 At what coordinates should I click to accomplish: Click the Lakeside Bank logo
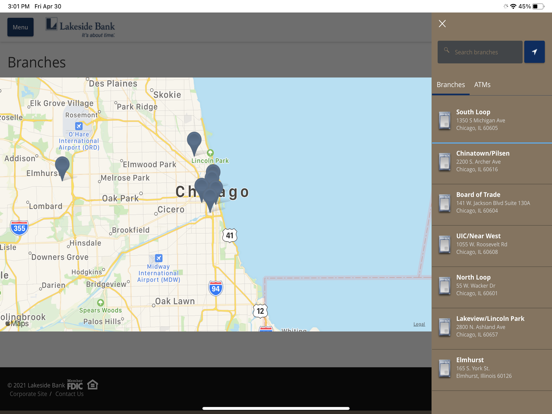(80, 27)
